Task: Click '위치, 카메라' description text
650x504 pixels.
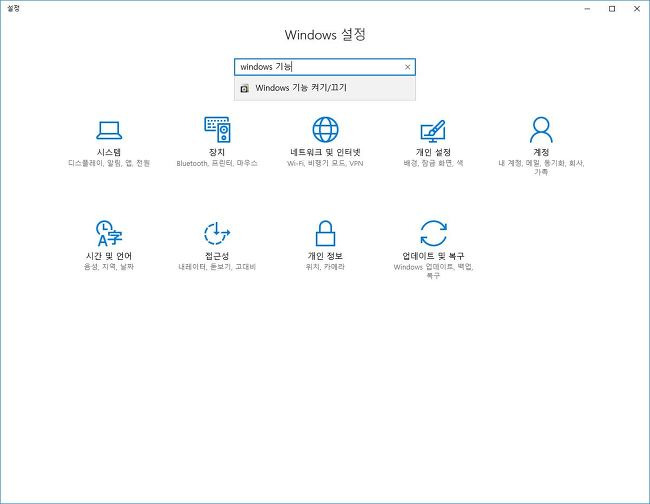Action: tap(325, 267)
